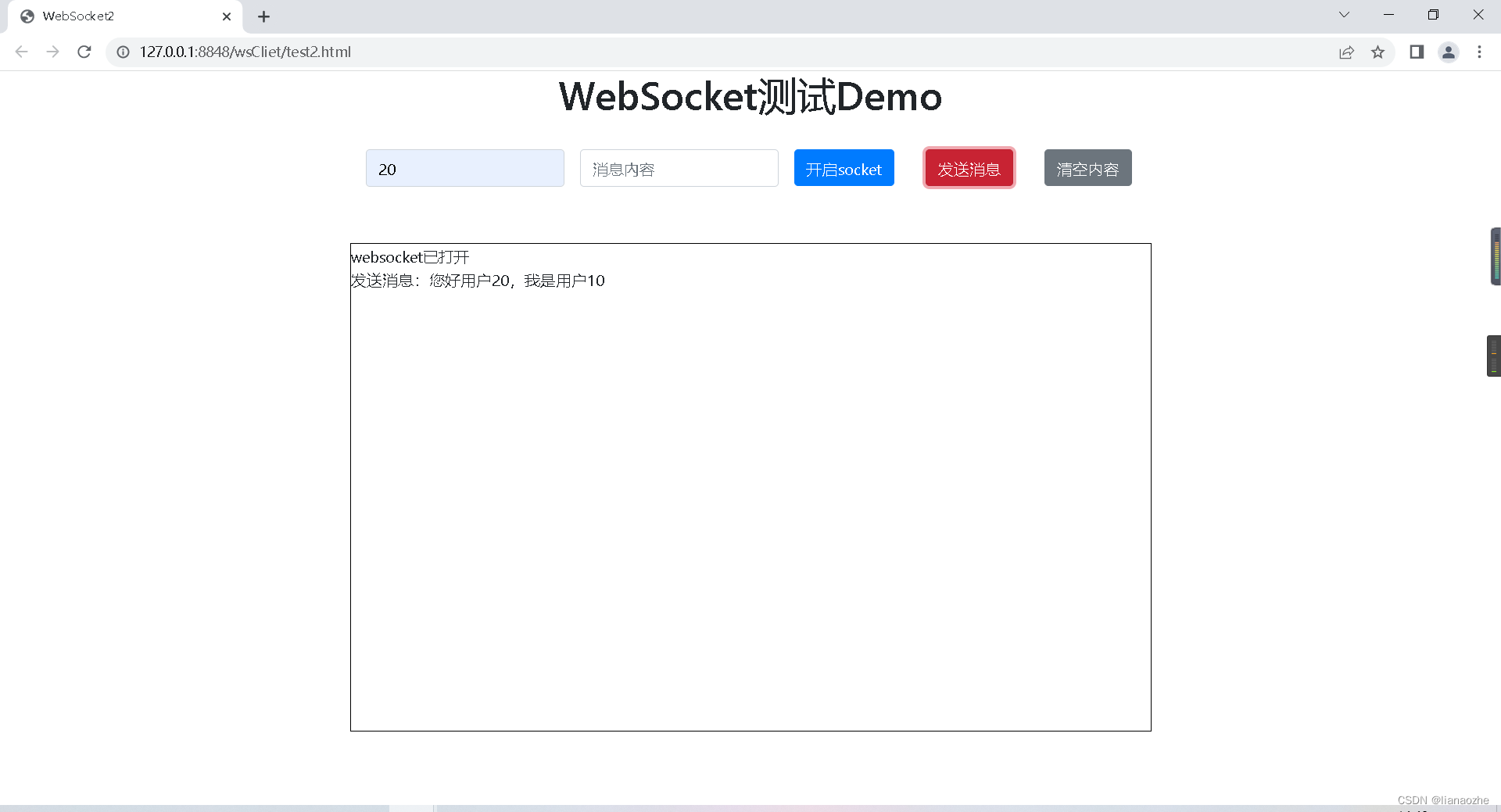Click the 'websocket已打开' log line
The height and width of the screenshot is (812, 1501).
[x=410, y=257]
